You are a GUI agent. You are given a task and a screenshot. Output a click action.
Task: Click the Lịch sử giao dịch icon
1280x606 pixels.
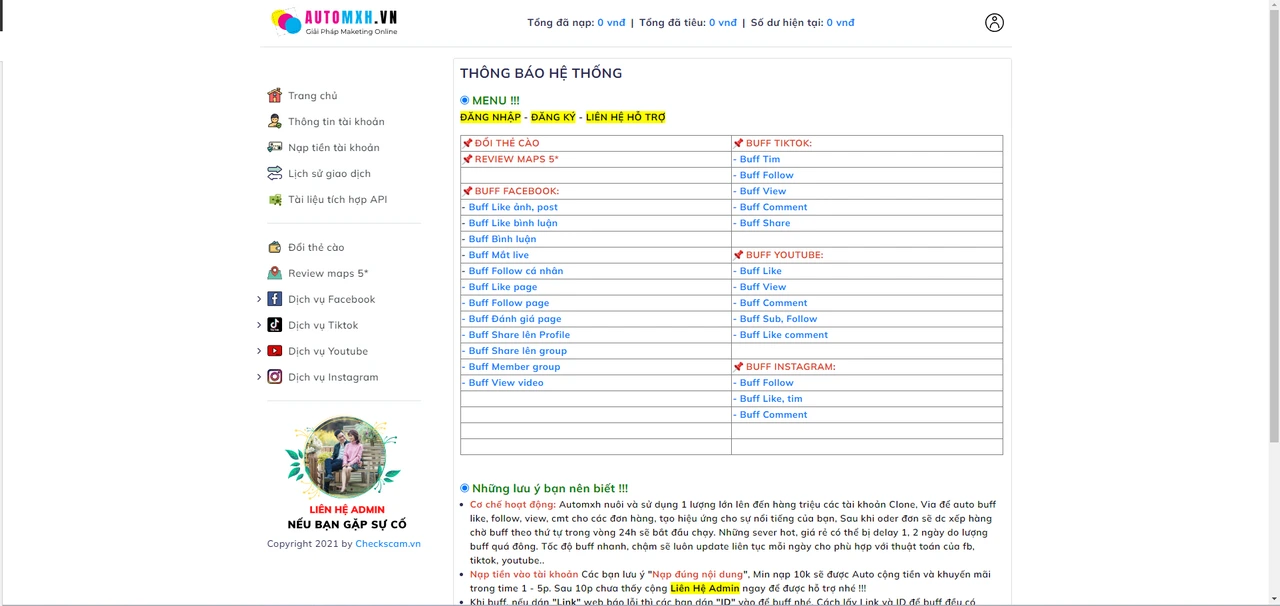coord(274,174)
